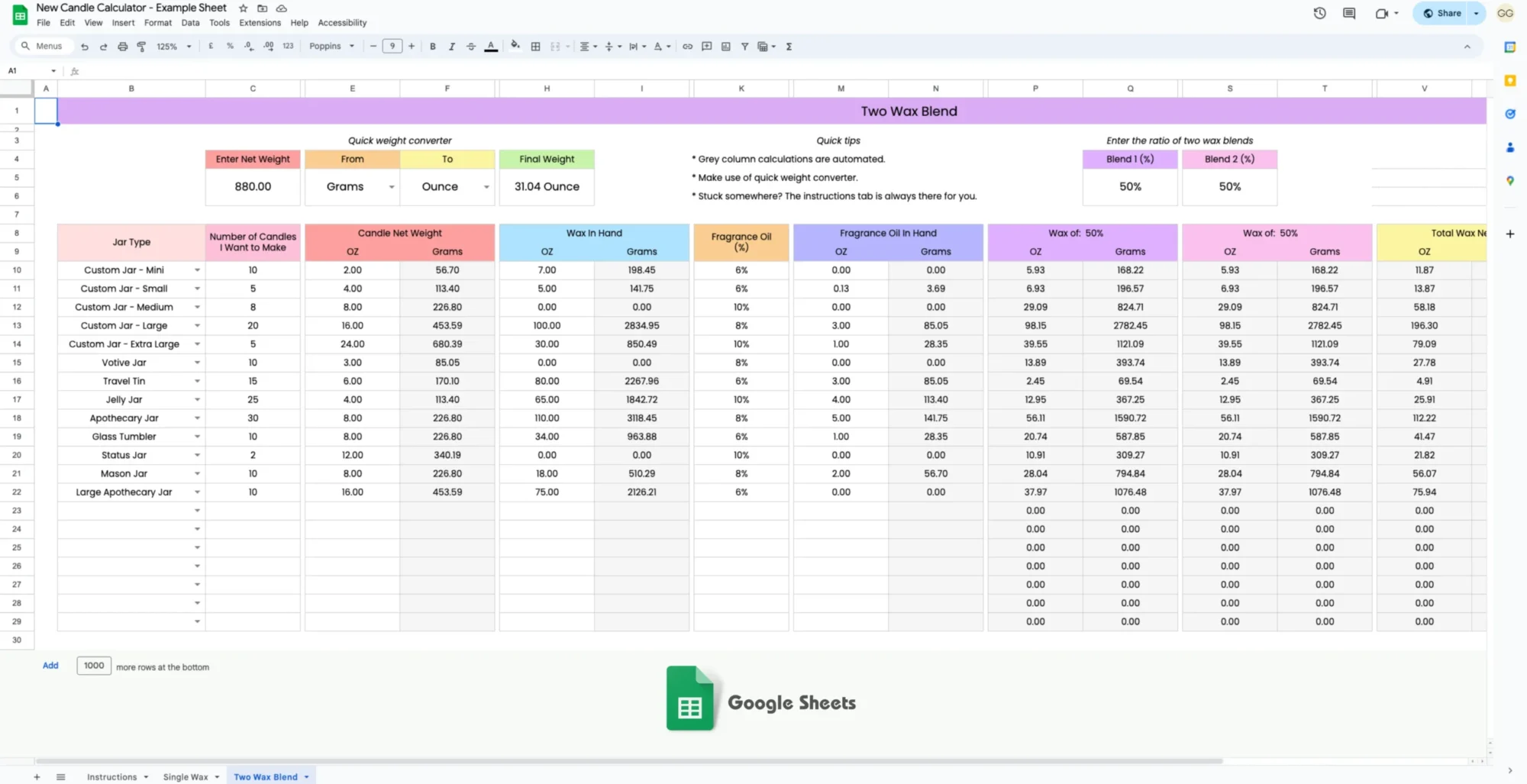Click the Share button
Viewport: 1527px width, 784px height.
1441,13
